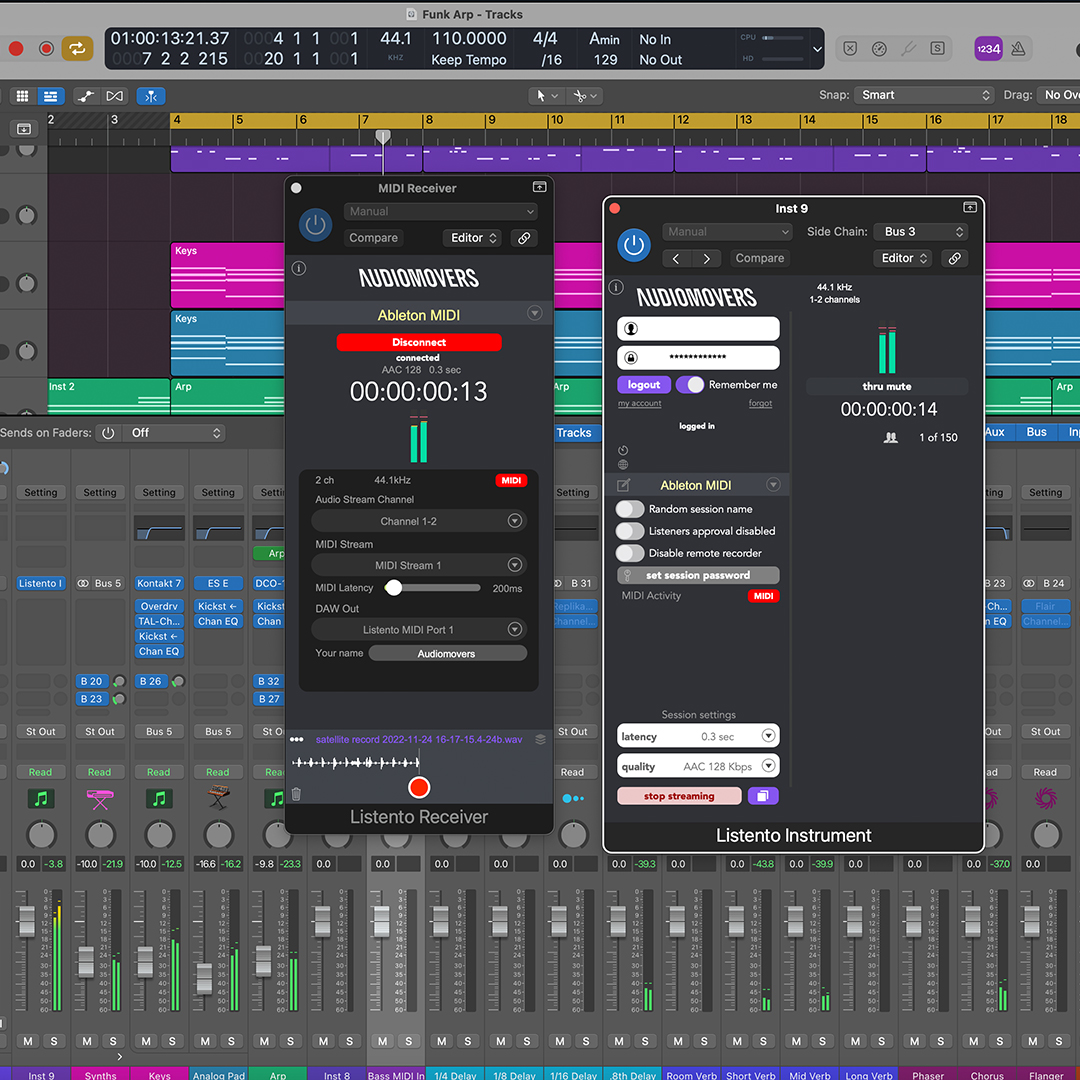Open the MIDI Stream 1 dropdown
The height and width of the screenshot is (1080, 1080).
(419, 565)
